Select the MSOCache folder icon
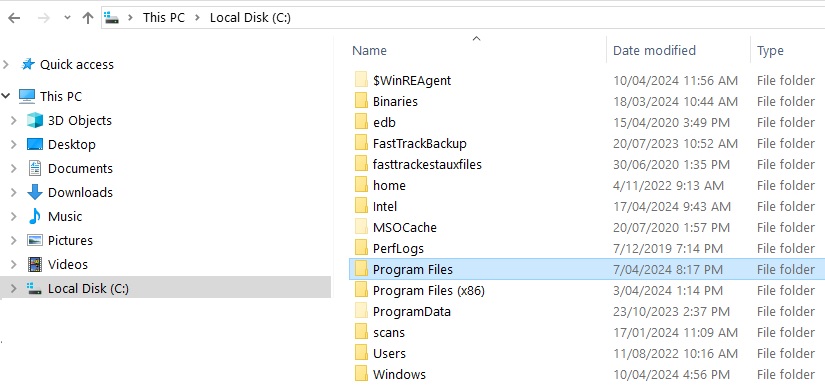Image resolution: width=825 pixels, height=389 pixels. pos(361,227)
